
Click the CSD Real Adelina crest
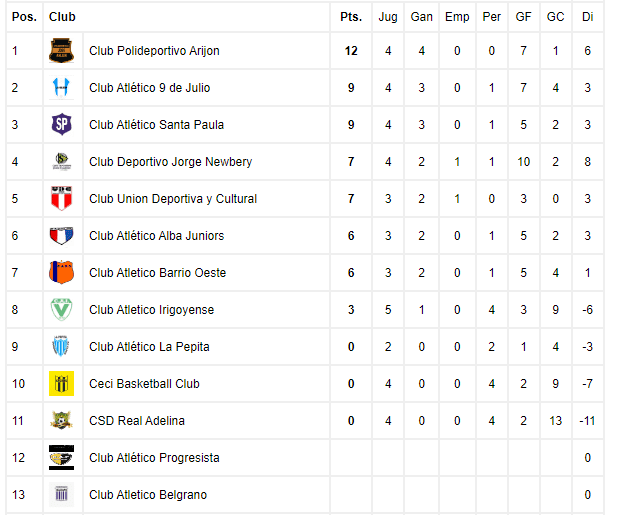[x=61, y=420]
